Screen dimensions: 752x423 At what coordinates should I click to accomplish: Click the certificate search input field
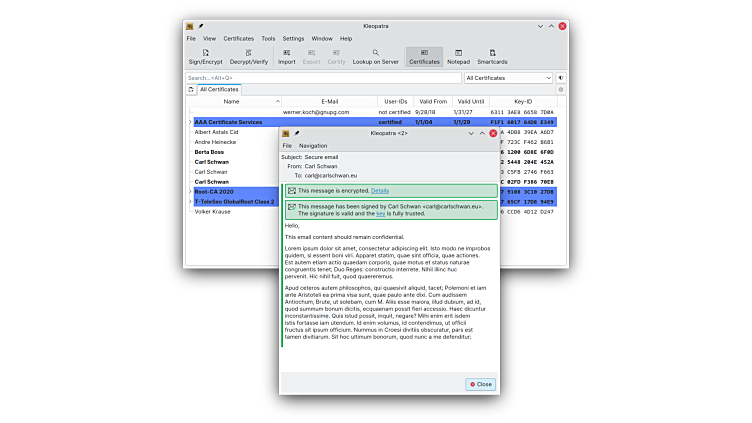coord(323,77)
